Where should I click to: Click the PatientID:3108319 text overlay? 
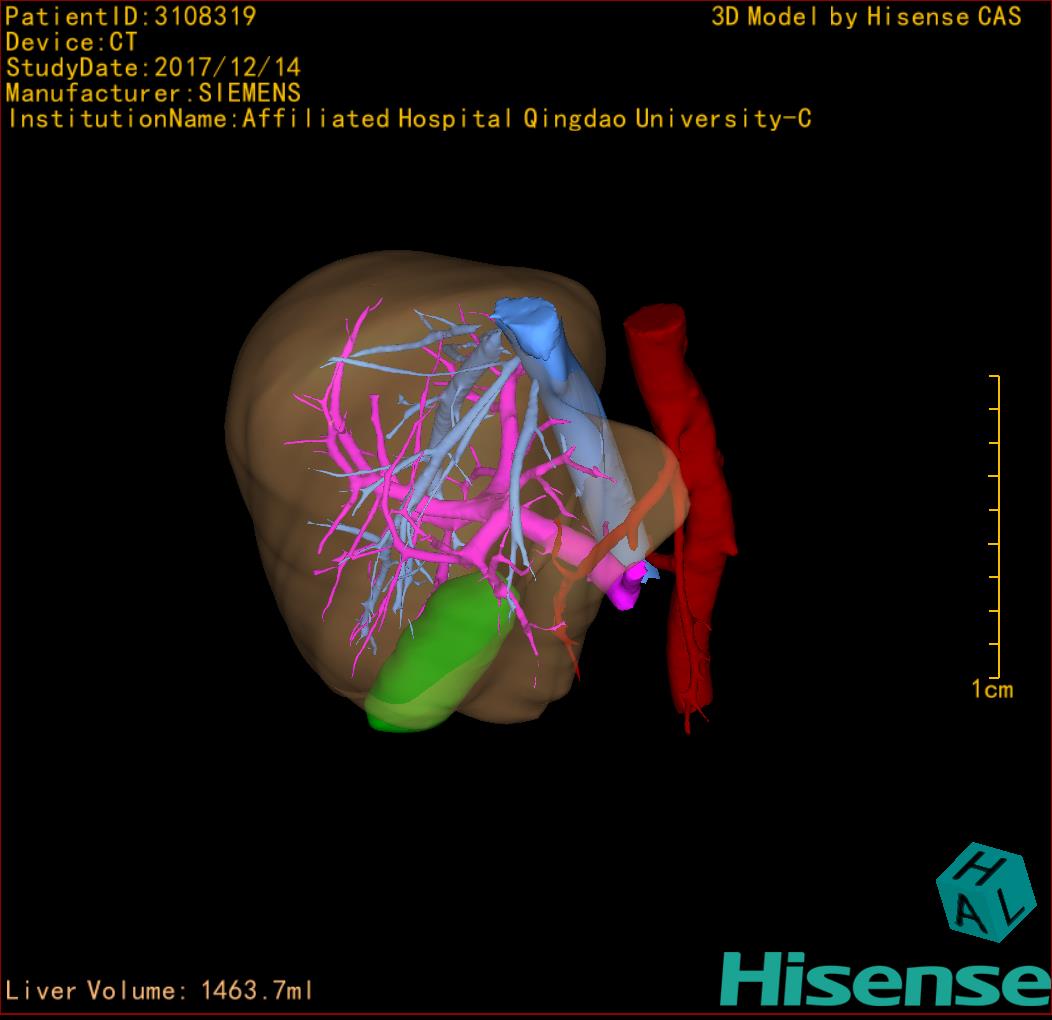pos(131,16)
